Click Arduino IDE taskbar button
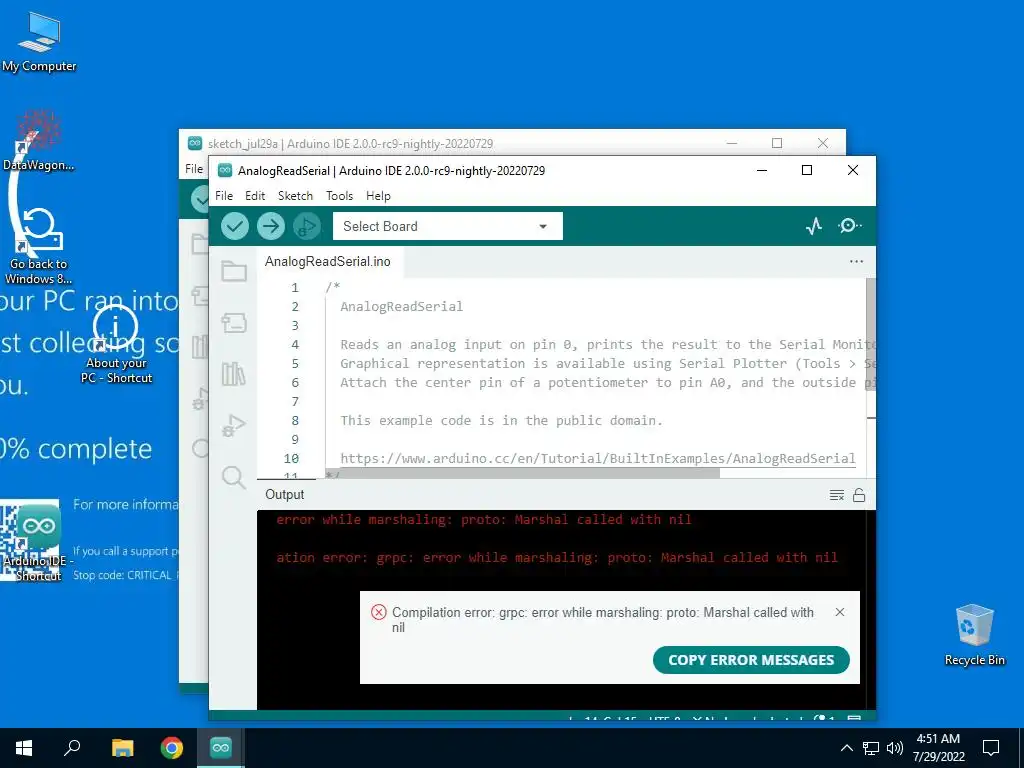This screenshot has height=768, width=1024. [221, 748]
